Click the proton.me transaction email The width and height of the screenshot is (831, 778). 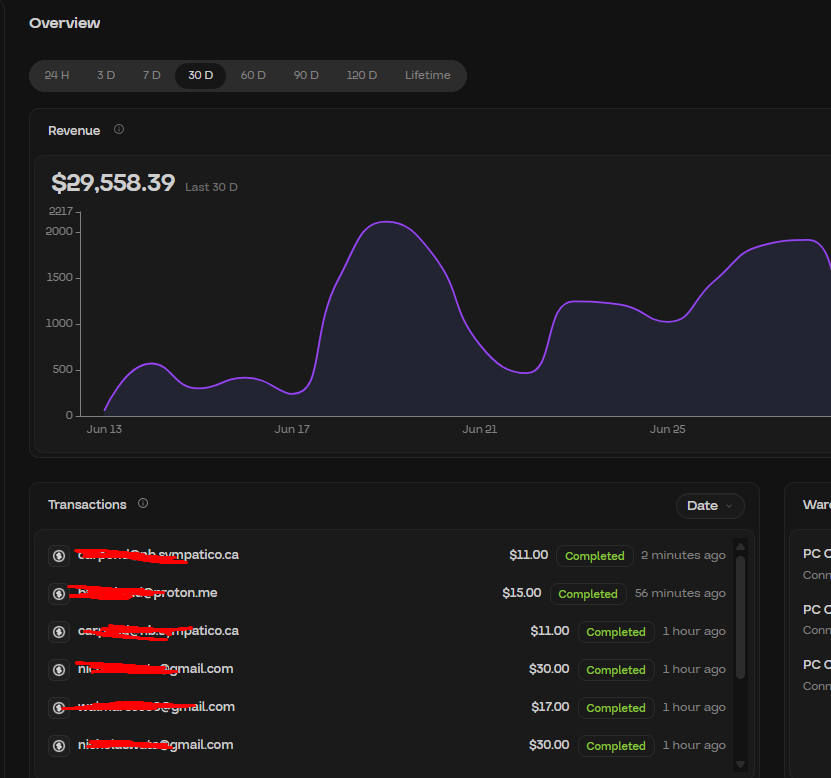point(147,593)
